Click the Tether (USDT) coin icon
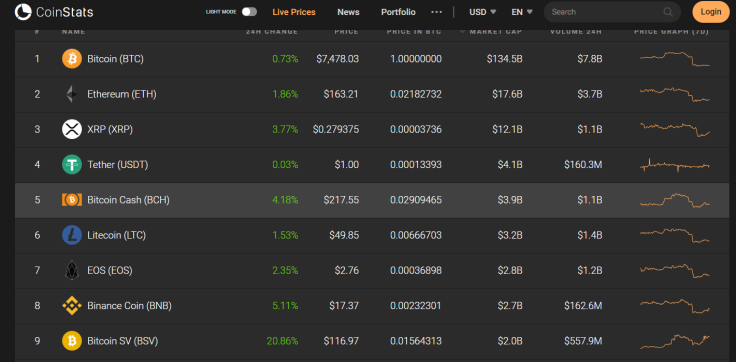This screenshot has width=736, height=362. tap(72, 164)
